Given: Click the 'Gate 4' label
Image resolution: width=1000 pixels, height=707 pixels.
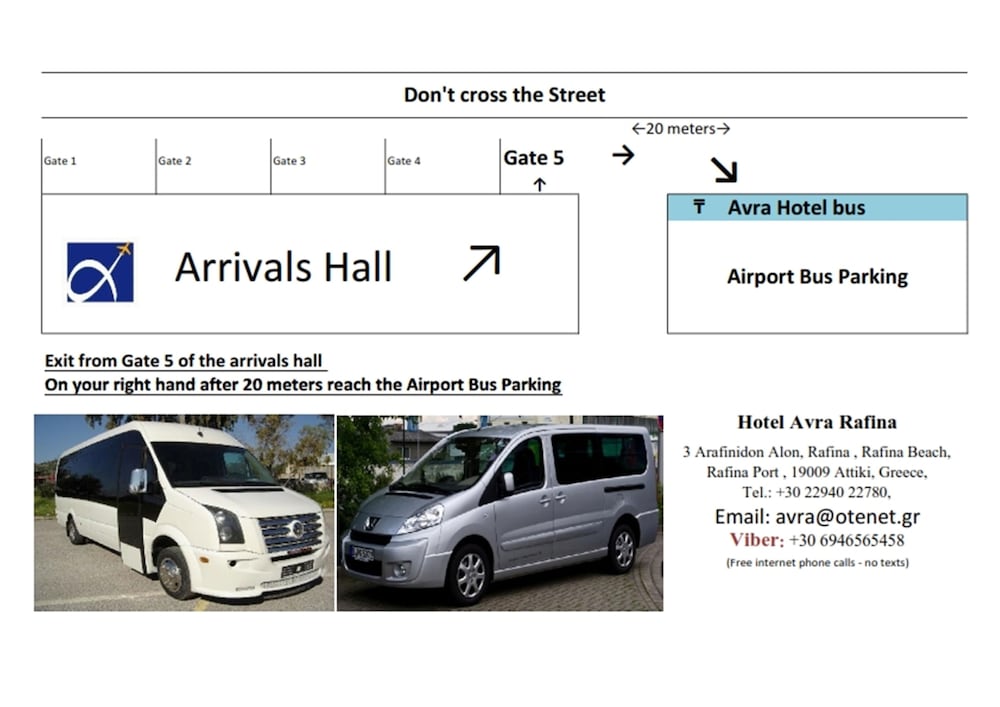Looking at the screenshot, I should [x=404, y=161].
